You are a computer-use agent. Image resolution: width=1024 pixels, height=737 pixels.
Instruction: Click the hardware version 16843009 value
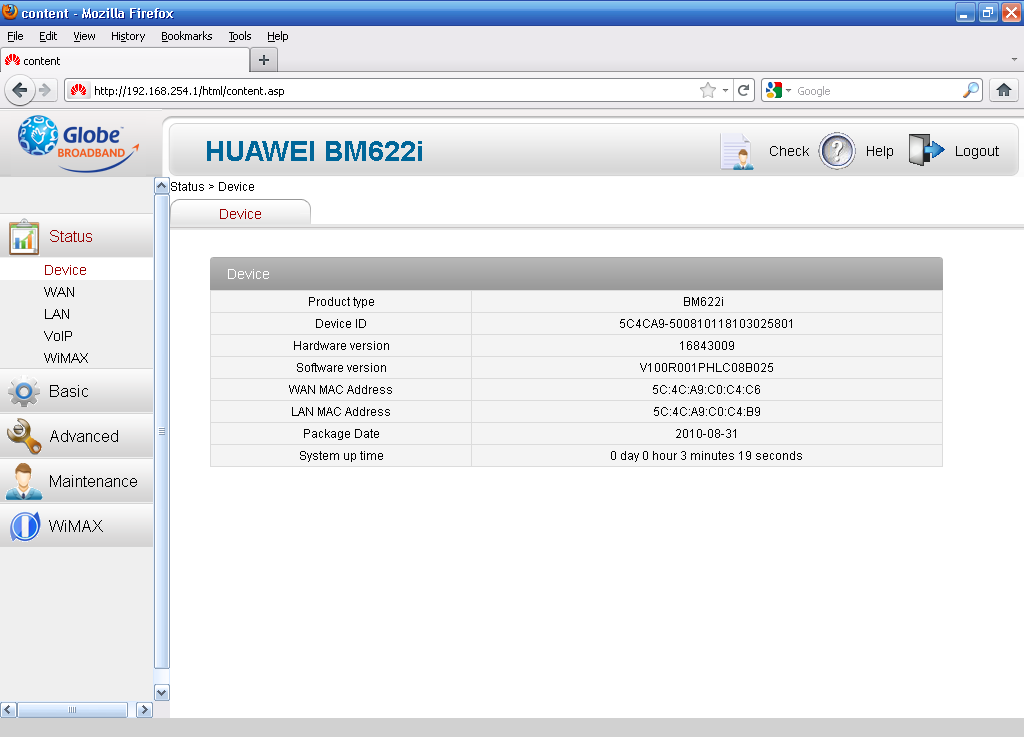tap(707, 346)
